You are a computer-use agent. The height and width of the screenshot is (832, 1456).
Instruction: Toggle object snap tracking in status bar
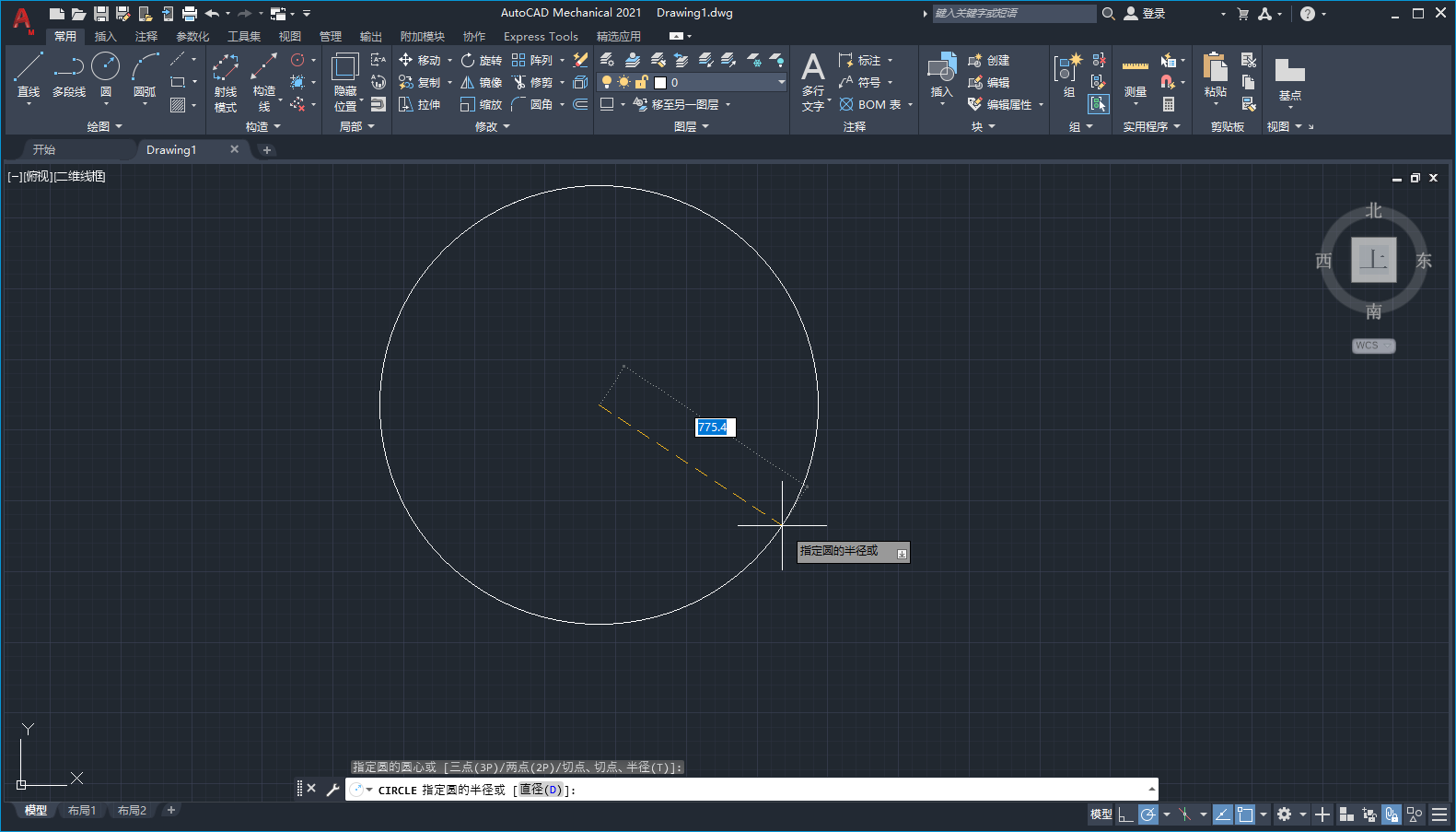click(x=1223, y=814)
